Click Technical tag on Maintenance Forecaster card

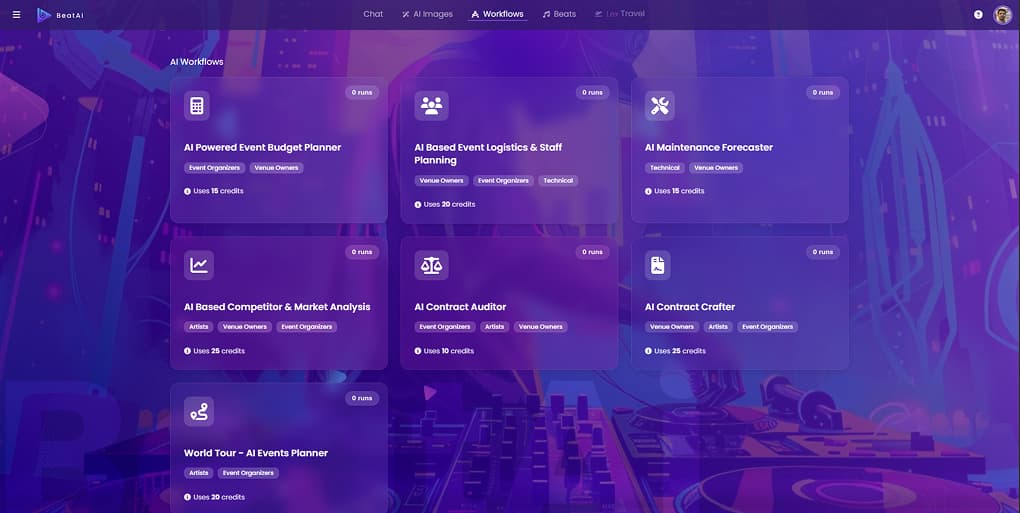tap(664, 168)
